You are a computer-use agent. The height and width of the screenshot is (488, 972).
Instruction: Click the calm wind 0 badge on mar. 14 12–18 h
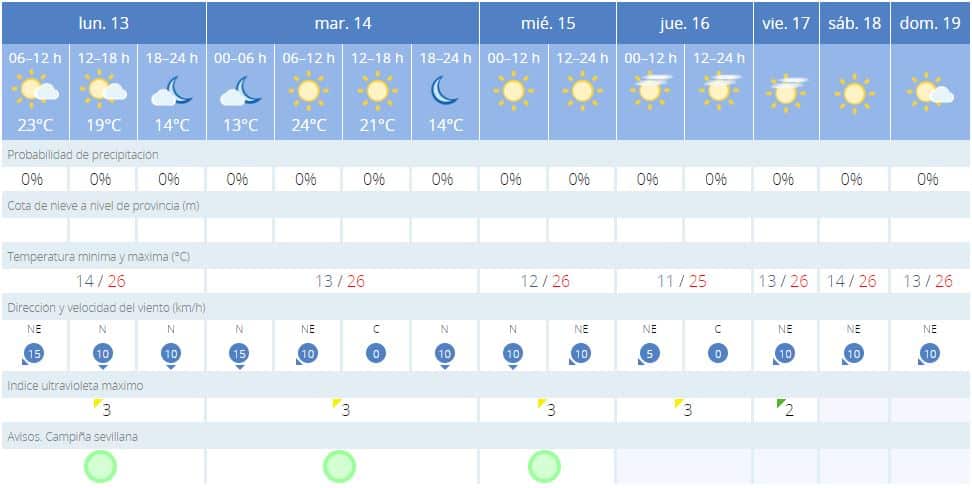pyautogui.click(x=376, y=354)
